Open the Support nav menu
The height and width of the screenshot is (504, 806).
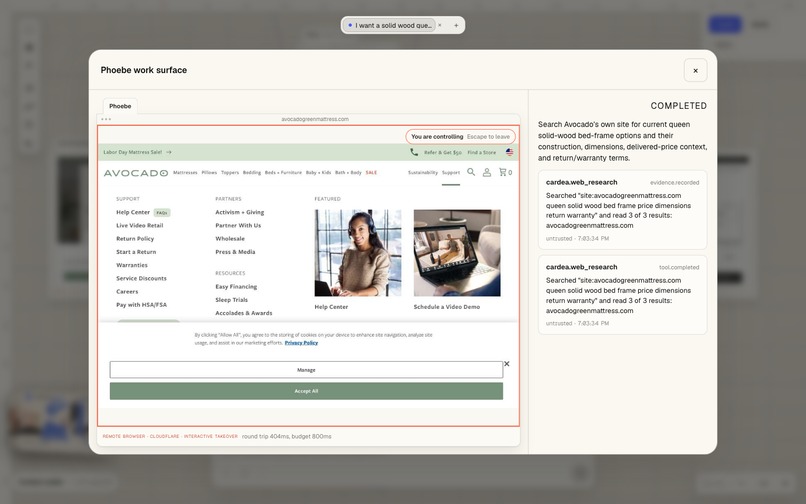(x=451, y=173)
